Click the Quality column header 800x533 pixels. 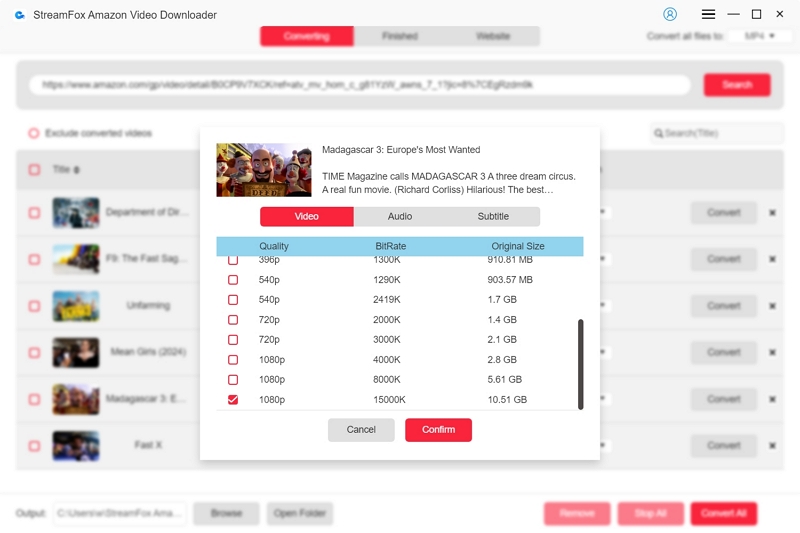[x=274, y=246]
